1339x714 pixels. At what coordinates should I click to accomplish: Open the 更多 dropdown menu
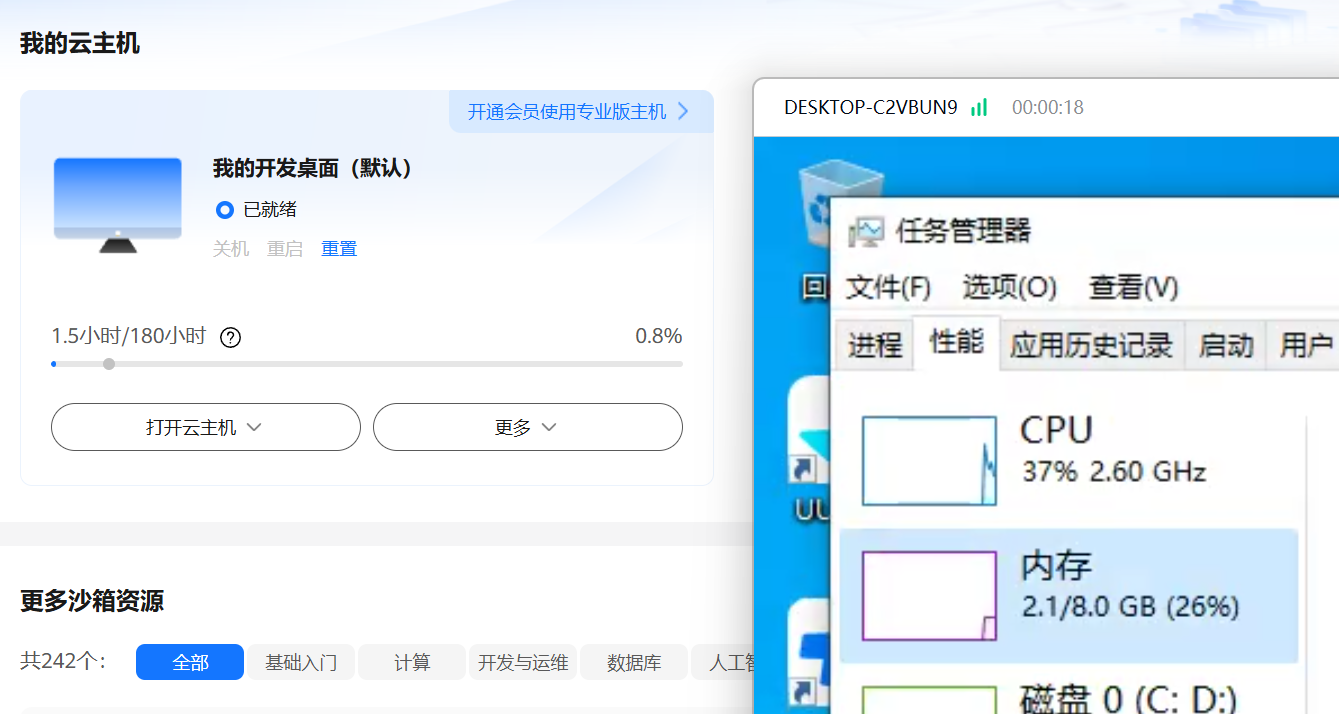pyautogui.click(x=527, y=427)
